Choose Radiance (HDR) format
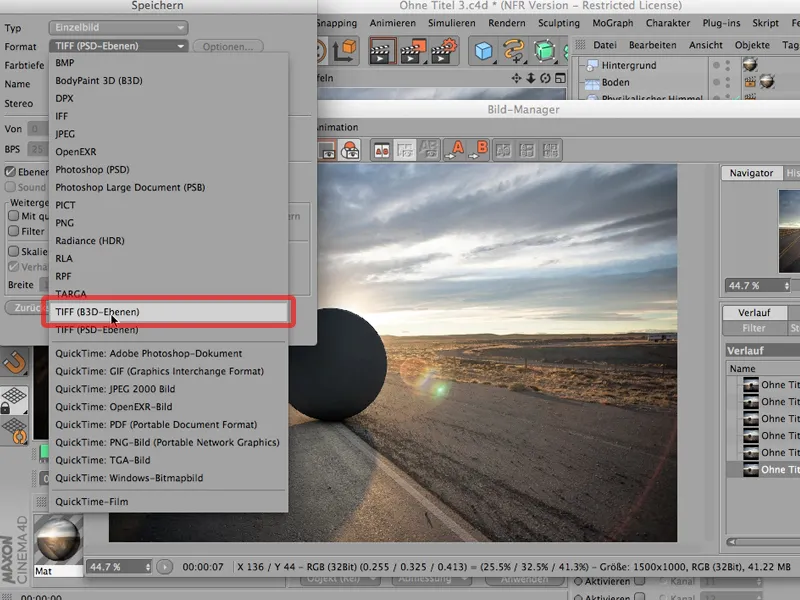The image size is (800, 600). pos(168,240)
